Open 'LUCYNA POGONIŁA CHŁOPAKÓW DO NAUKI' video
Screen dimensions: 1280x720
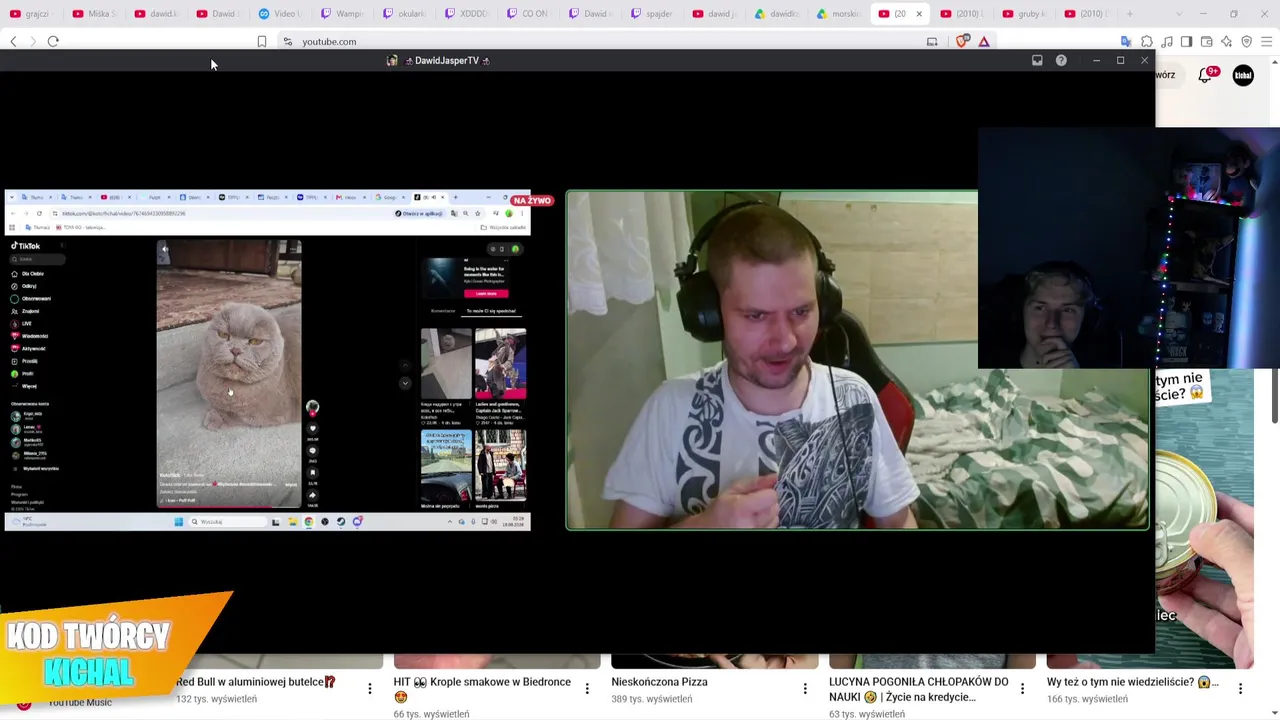918,689
